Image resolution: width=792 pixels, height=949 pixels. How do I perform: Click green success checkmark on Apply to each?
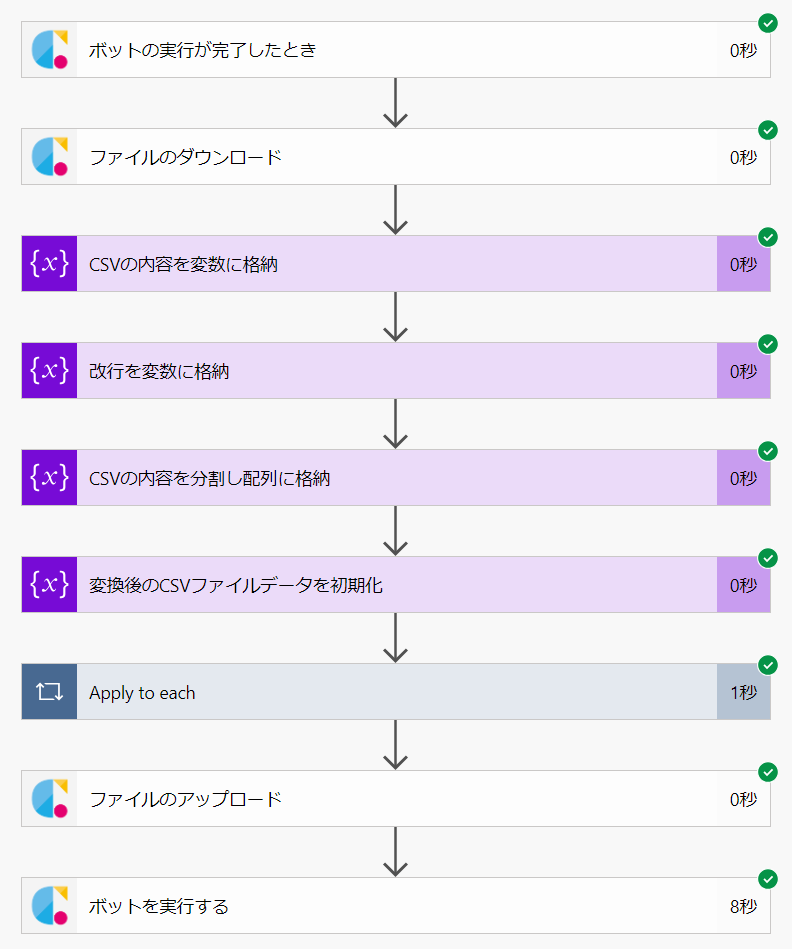click(768, 665)
